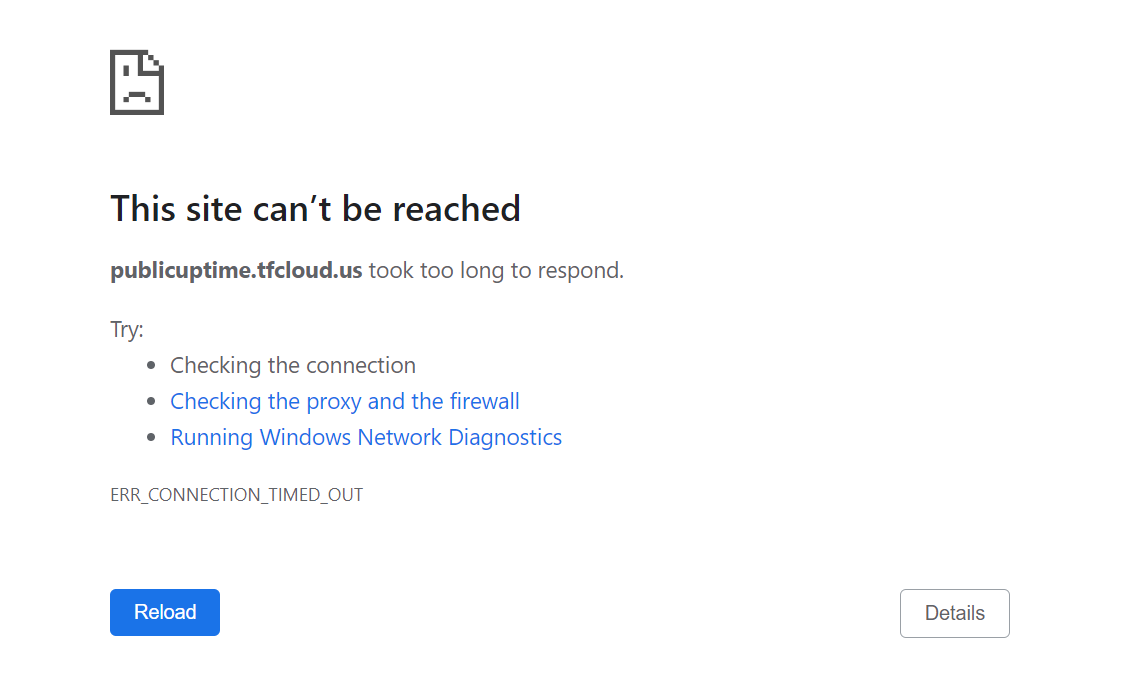Click the bullet beside the proxy link
The width and height of the screenshot is (1132, 699).
pyautogui.click(x=152, y=400)
